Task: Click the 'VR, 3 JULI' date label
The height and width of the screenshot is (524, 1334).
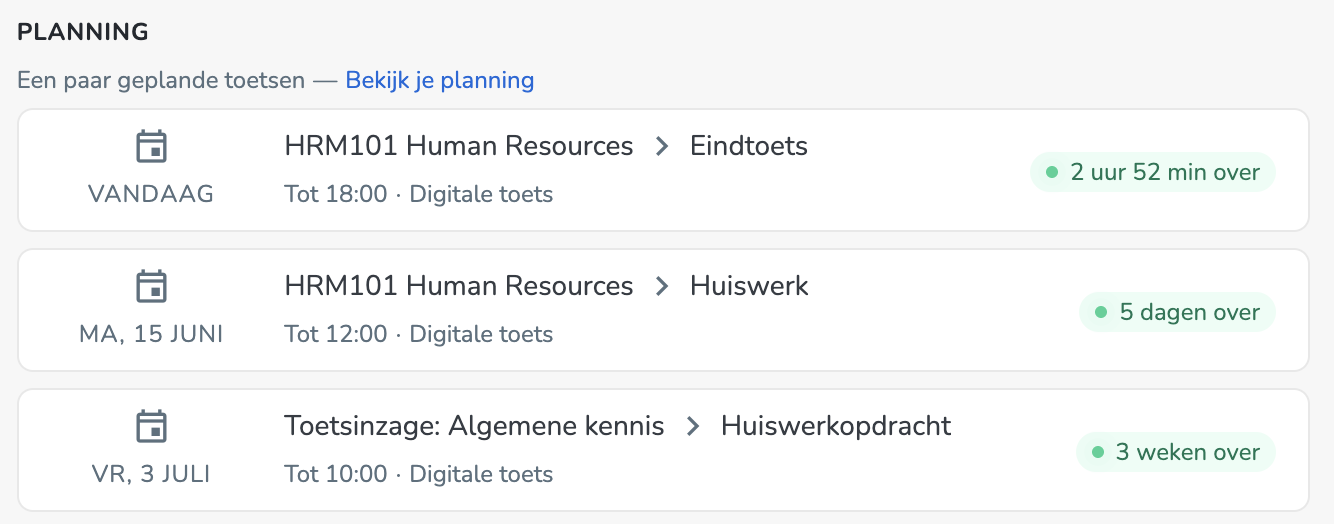Action: tap(151, 474)
